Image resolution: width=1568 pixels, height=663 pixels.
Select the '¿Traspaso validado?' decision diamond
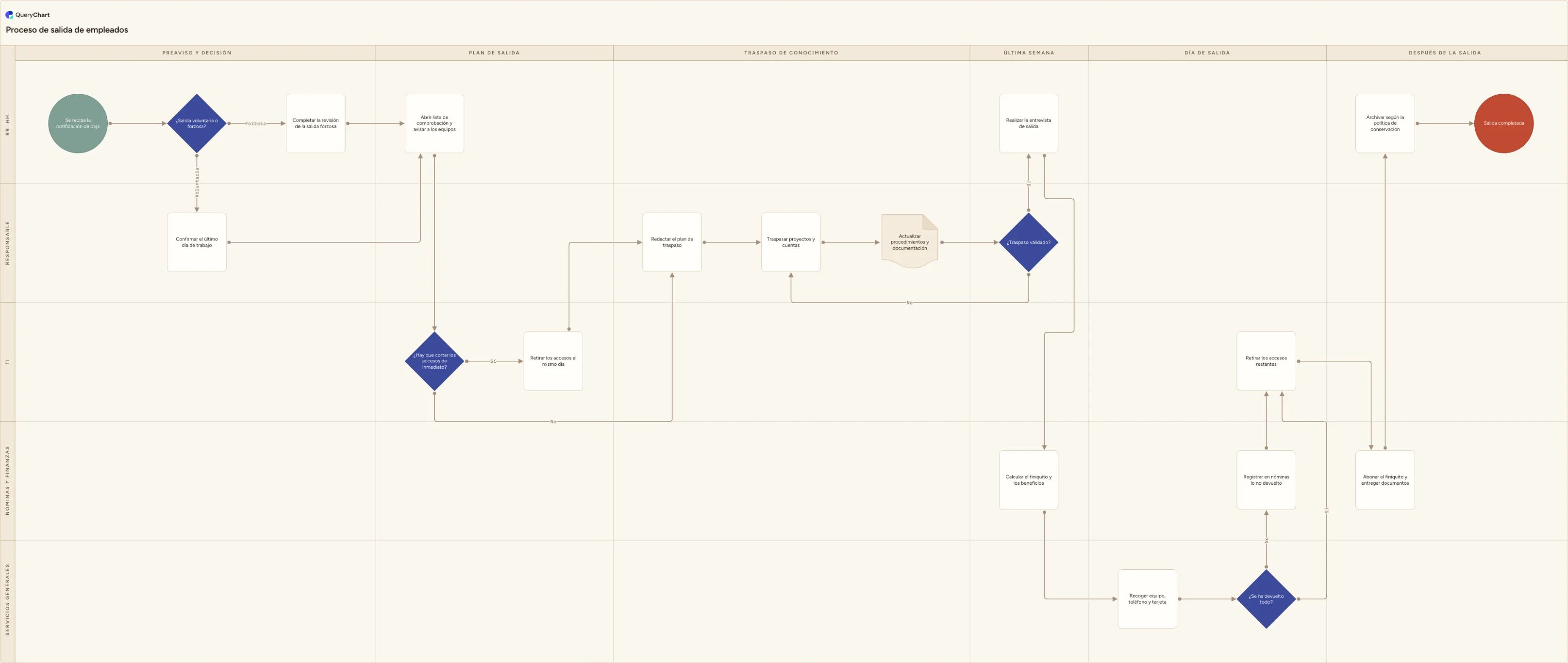(1028, 242)
